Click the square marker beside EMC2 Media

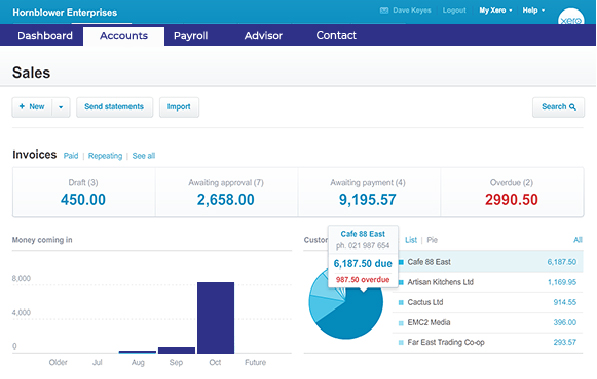point(401,323)
